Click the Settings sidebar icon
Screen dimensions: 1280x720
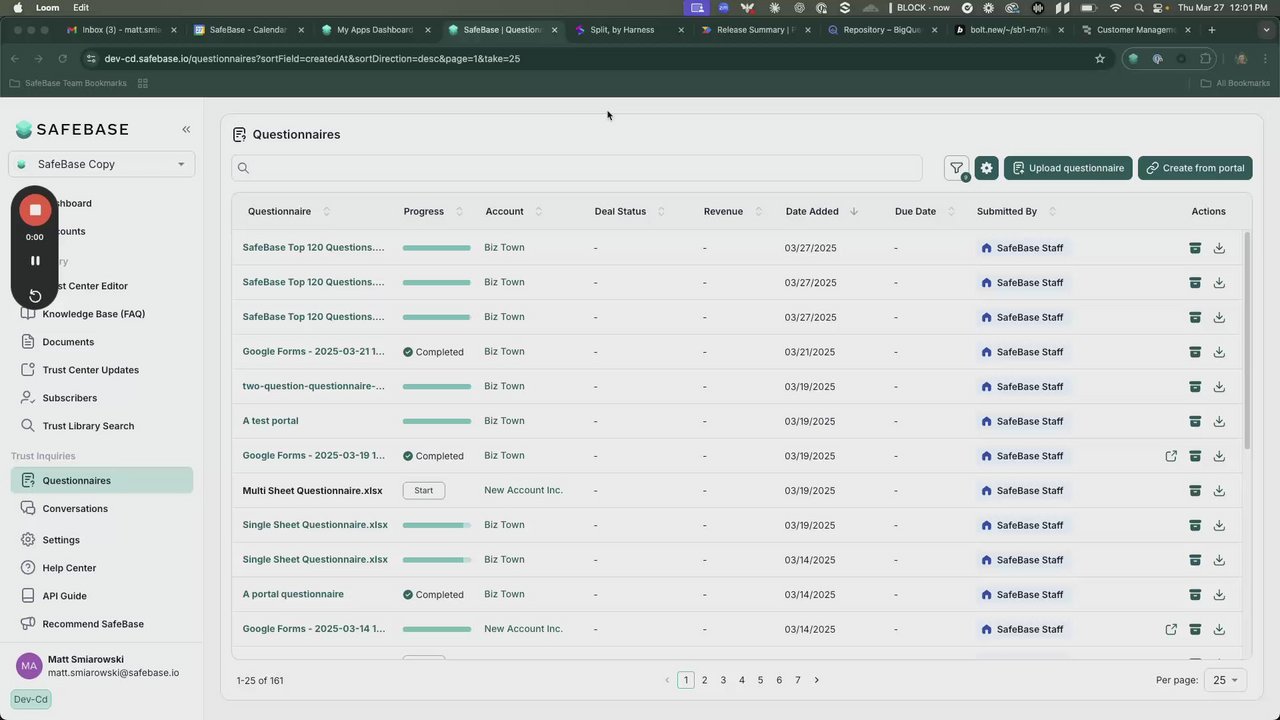[28, 540]
